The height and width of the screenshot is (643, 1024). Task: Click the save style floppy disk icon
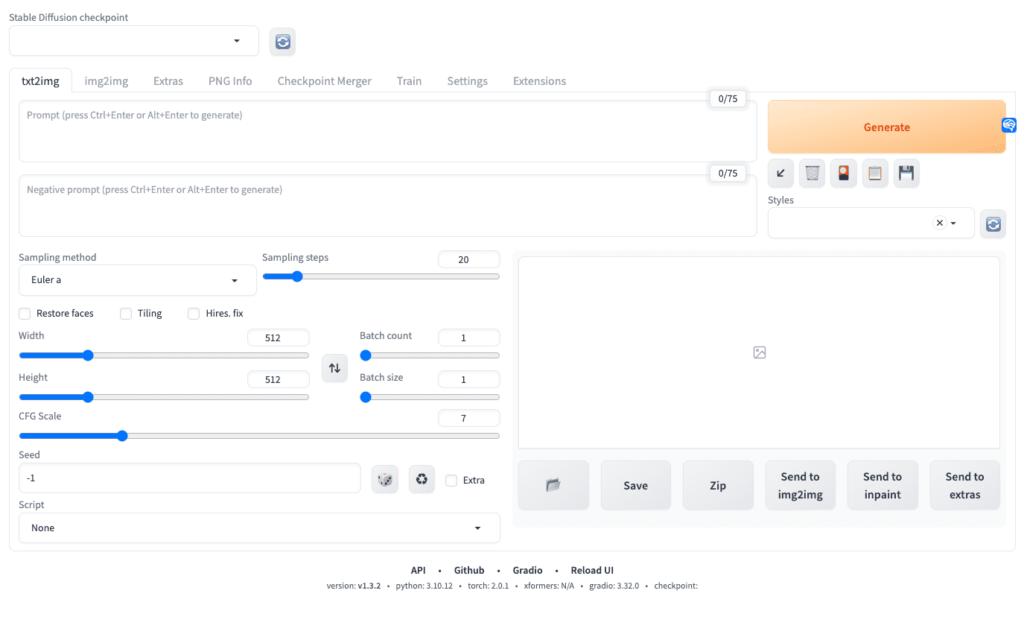tap(906, 174)
